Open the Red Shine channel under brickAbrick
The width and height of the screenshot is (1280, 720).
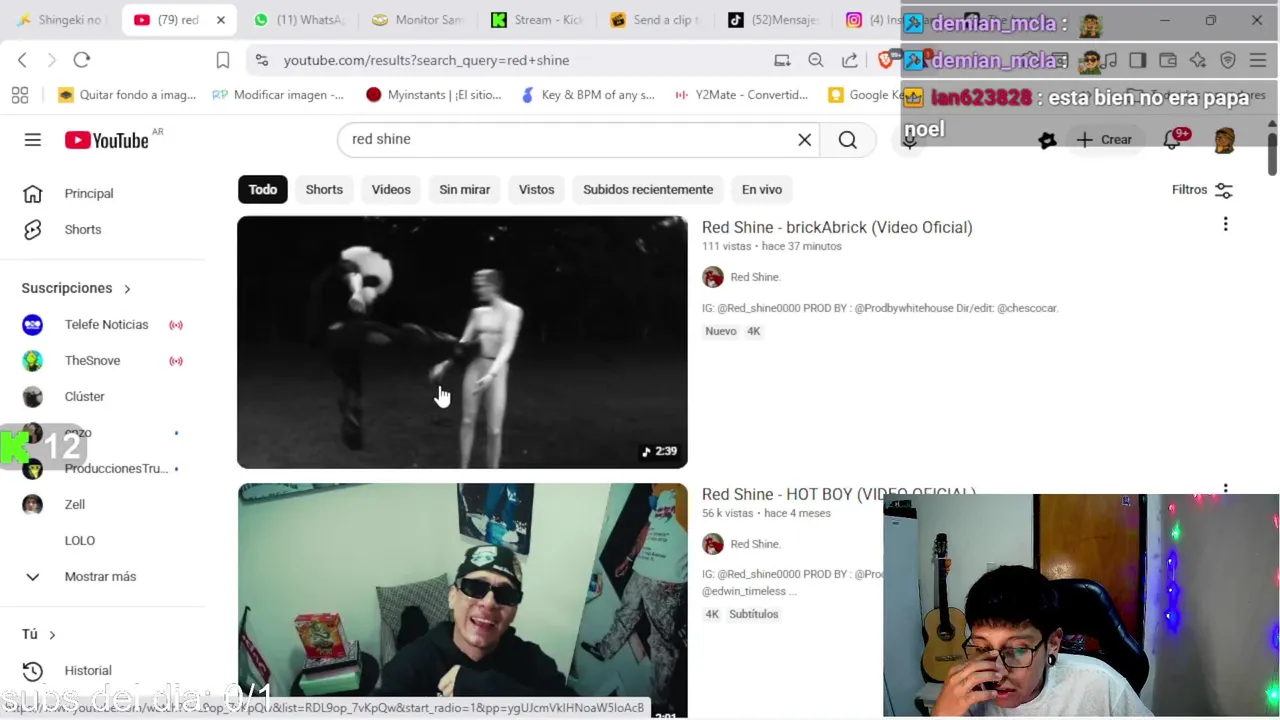tap(755, 277)
